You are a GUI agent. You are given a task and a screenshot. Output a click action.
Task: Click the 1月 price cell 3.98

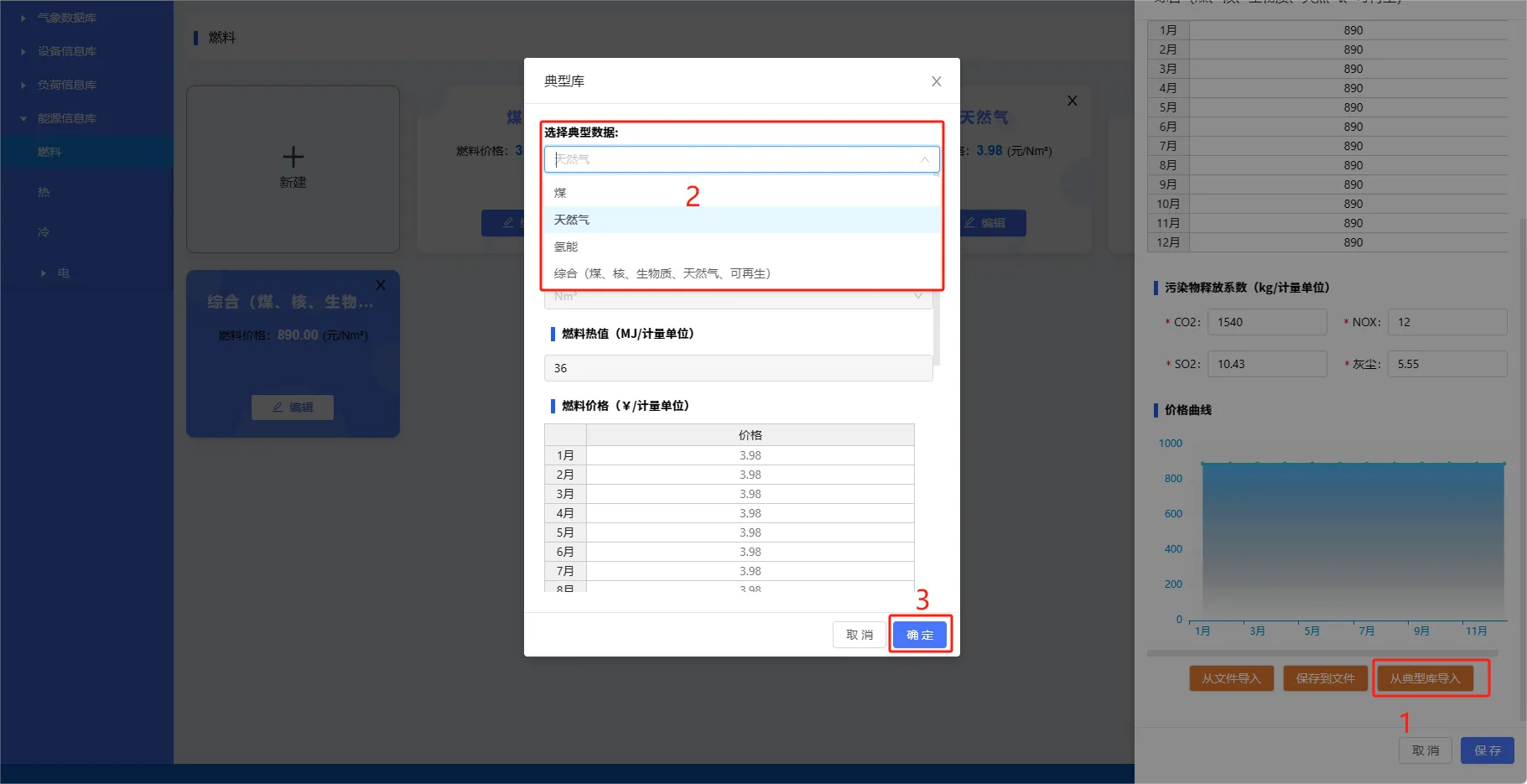point(750,455)
